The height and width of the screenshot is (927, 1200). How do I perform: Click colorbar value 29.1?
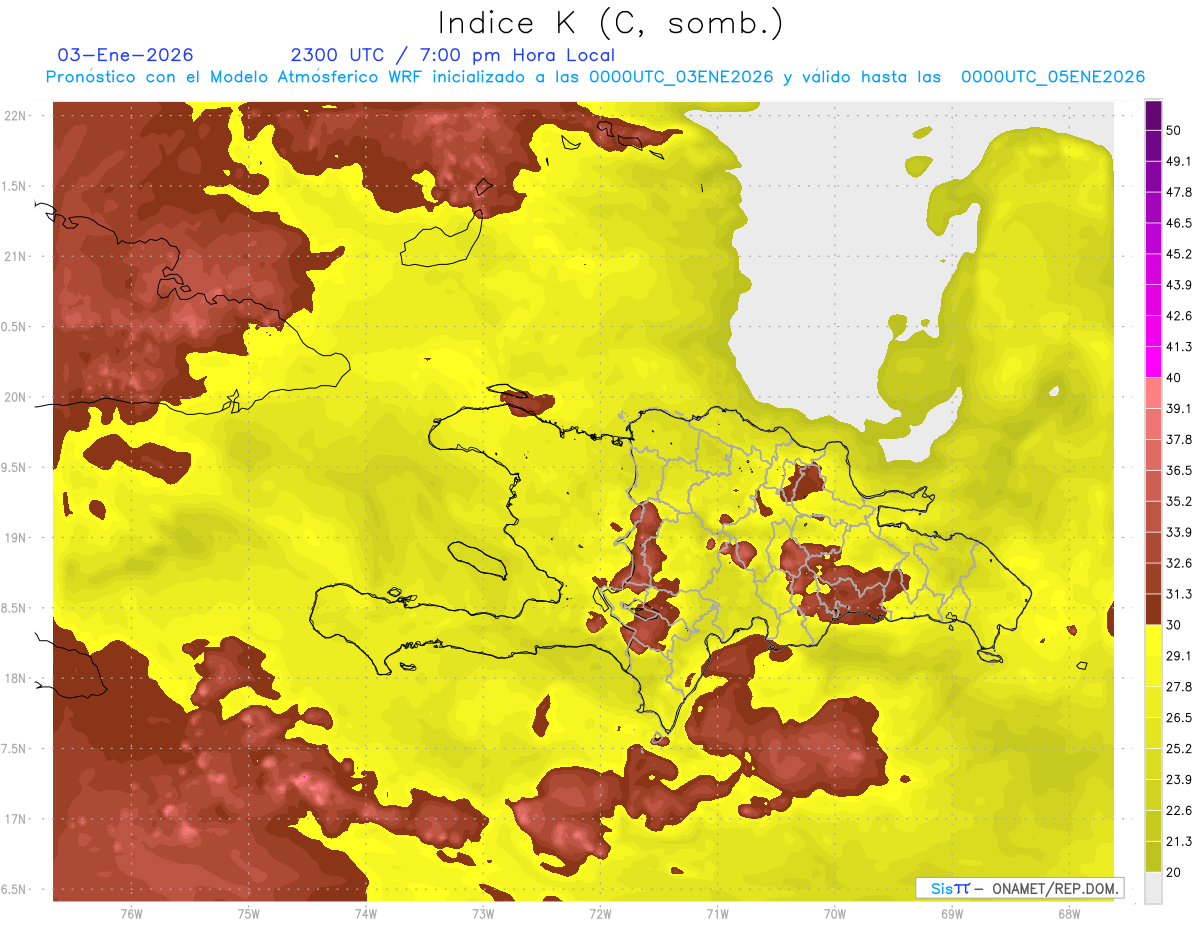coord(1178,656)
